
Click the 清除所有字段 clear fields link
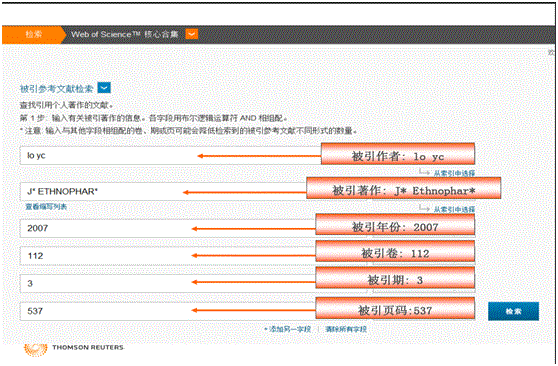[346, 329]
